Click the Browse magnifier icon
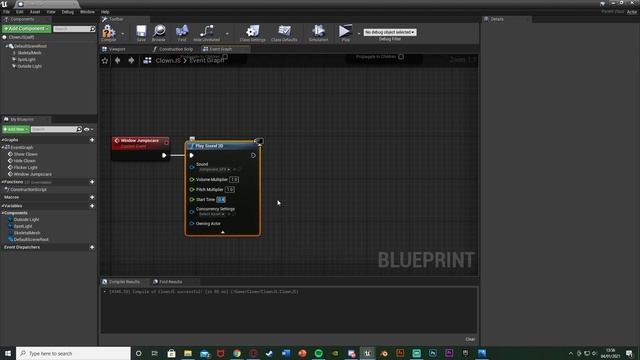 coord(159,32)
